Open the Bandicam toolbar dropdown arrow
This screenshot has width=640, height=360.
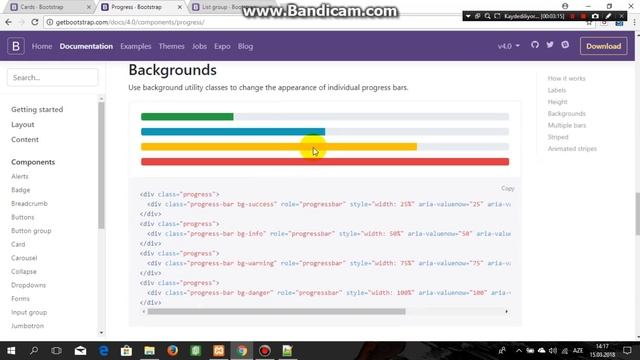point(468,16)
